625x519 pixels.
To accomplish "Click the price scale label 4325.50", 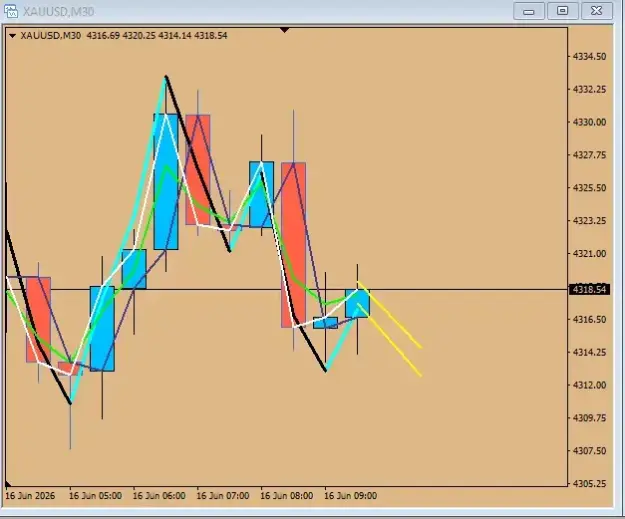I will point(589,188).
